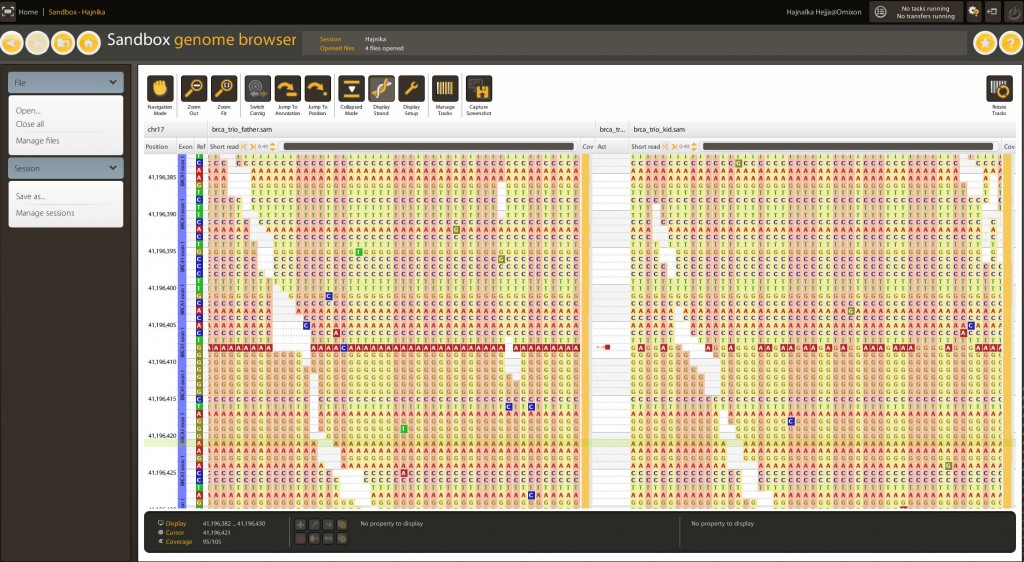The height and width of the screenshot is (562, 1024).
Task: Click the Zoom Out magnifier
Action: [194, 89]
